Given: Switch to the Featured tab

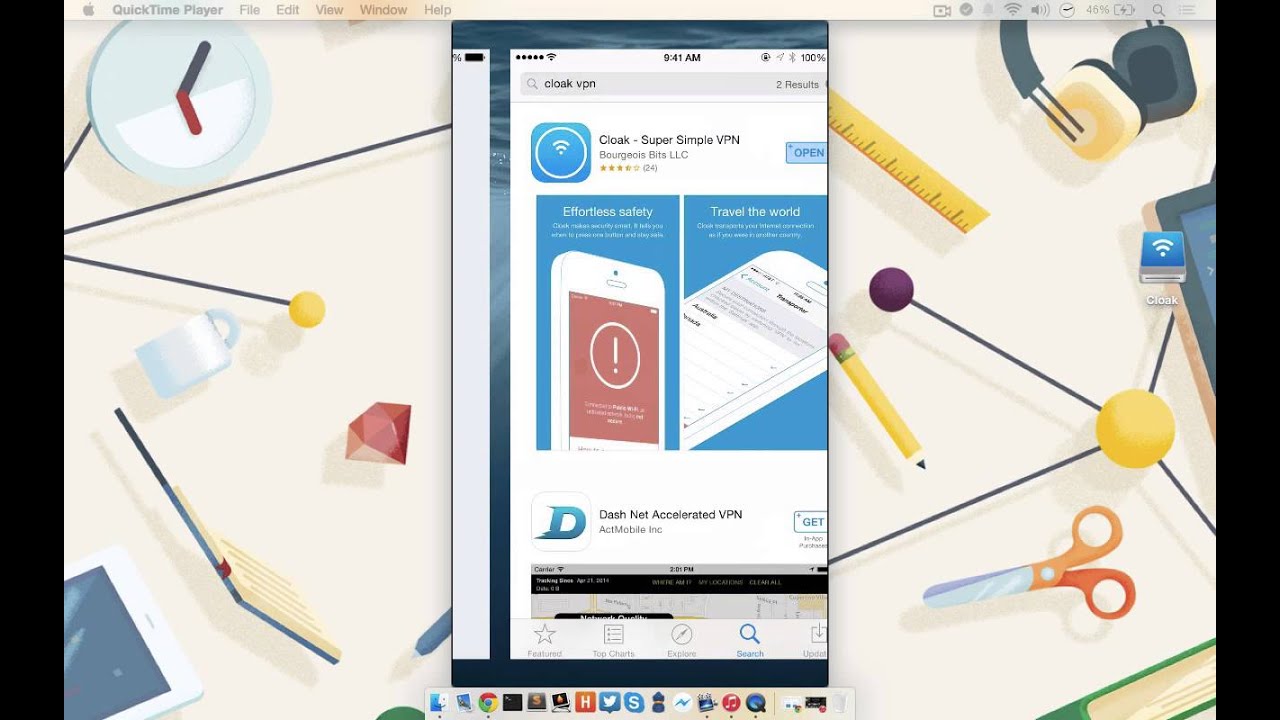Looking at the screenshot, I should point(545,640).
